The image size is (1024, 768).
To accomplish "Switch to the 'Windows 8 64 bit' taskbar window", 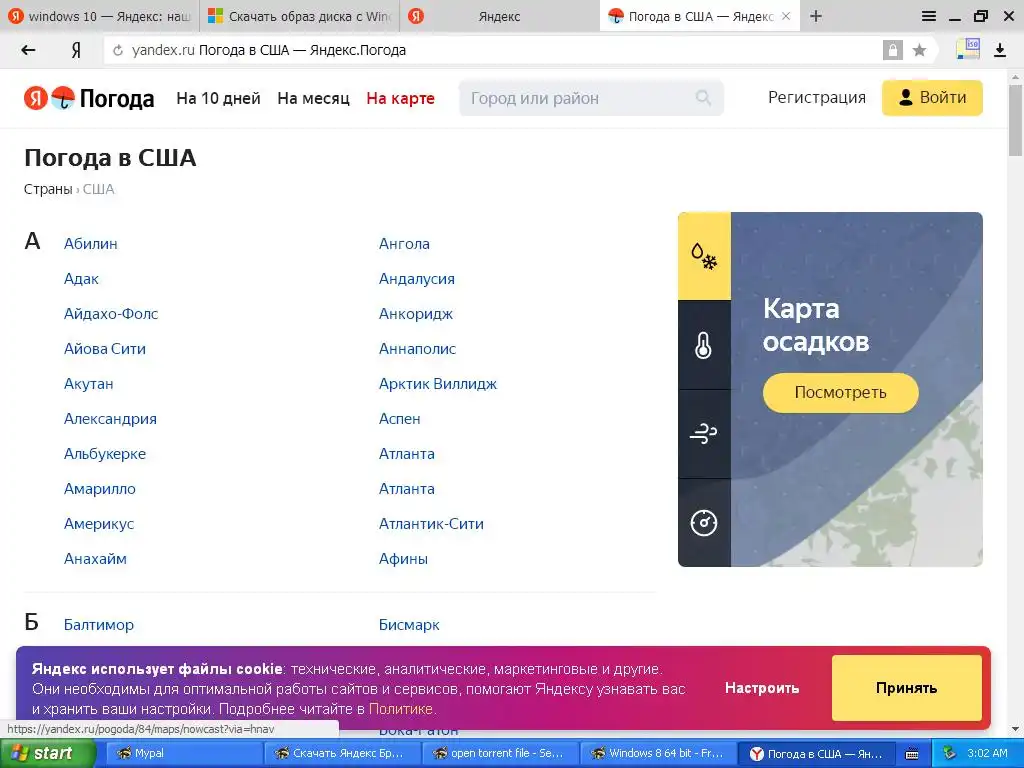I will click(658, 754).
